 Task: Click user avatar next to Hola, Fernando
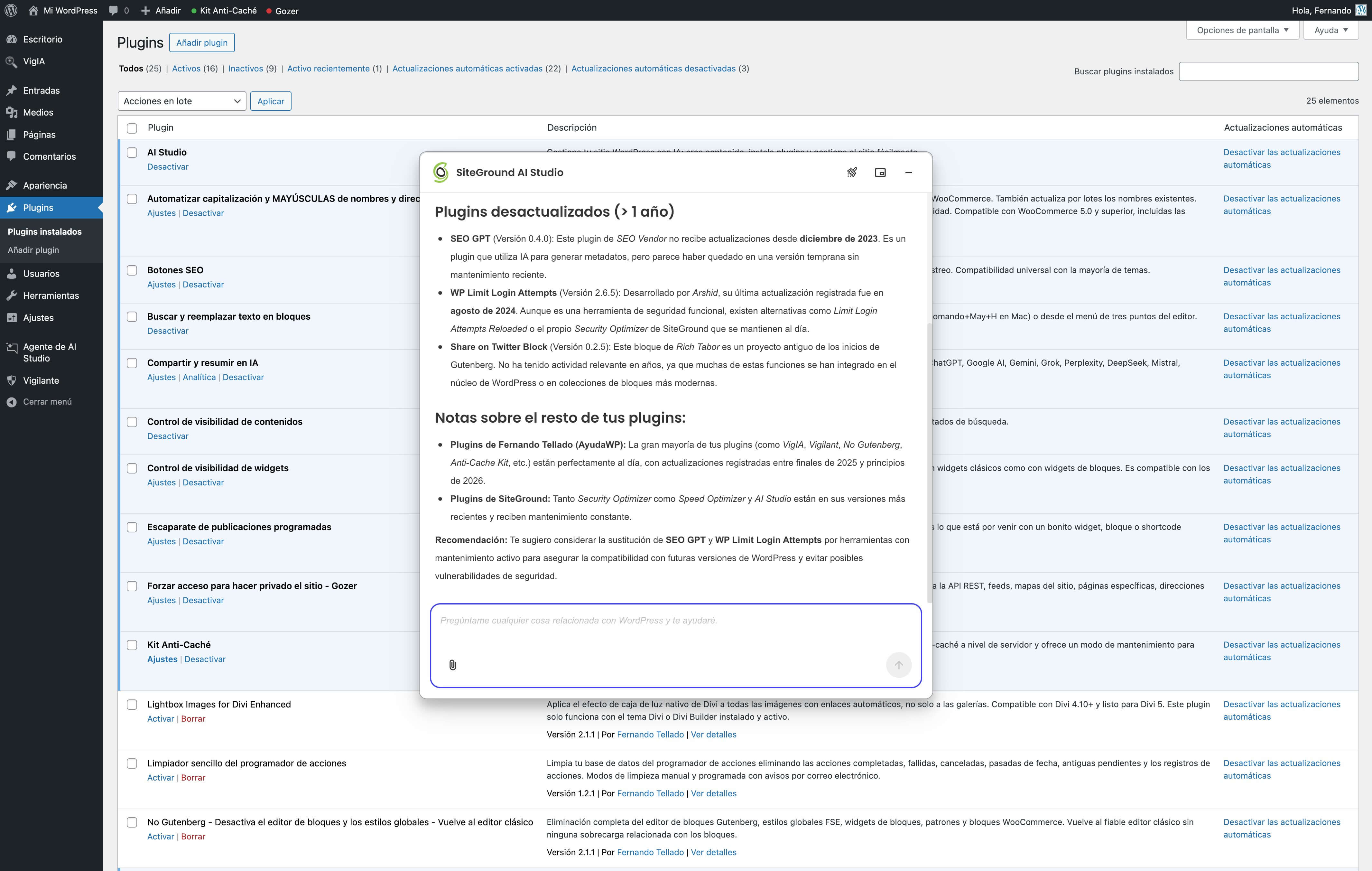pos(1361,10)
